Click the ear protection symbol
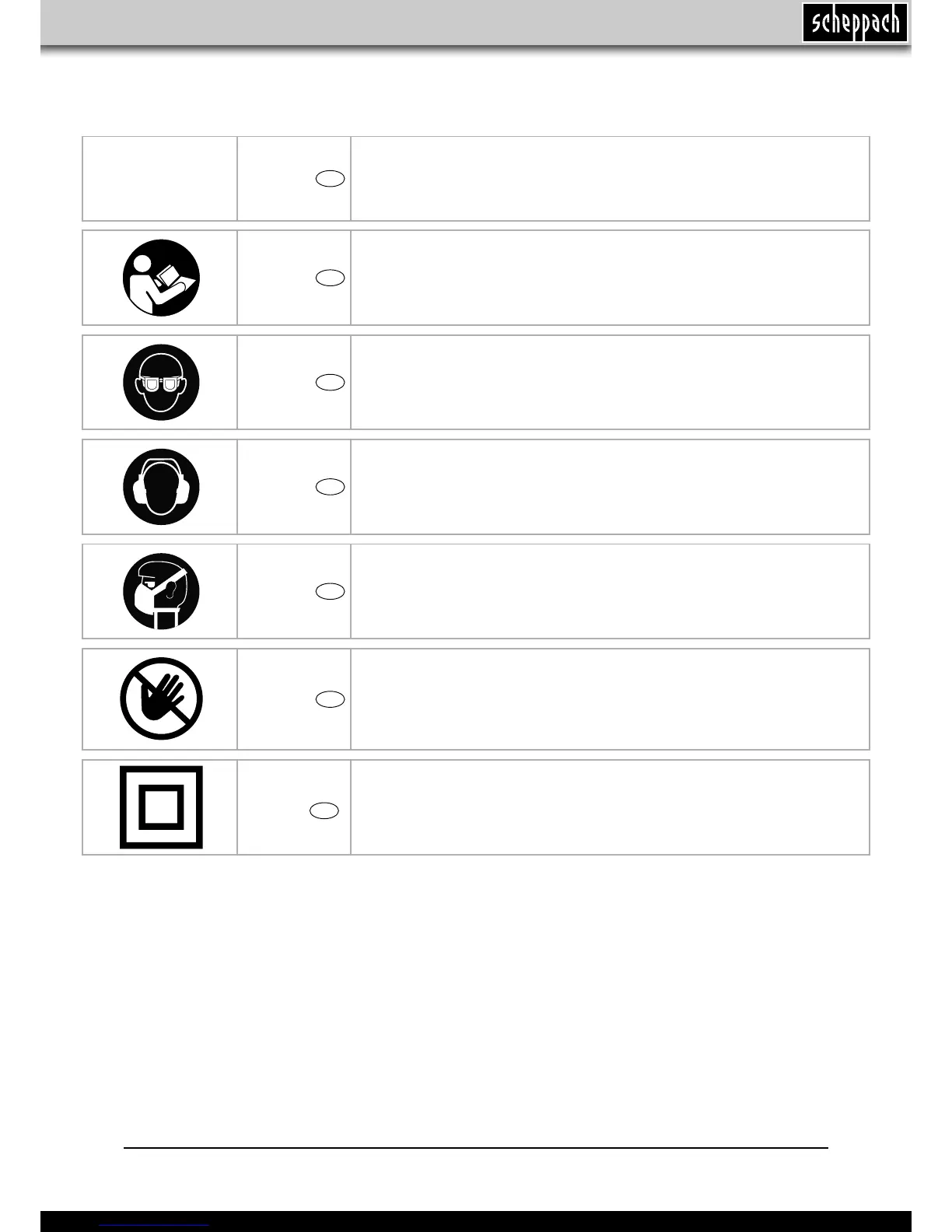Image resolution: width=952 pixels, height=1232 pixels. pyautogui.click(x=161, y=487)
